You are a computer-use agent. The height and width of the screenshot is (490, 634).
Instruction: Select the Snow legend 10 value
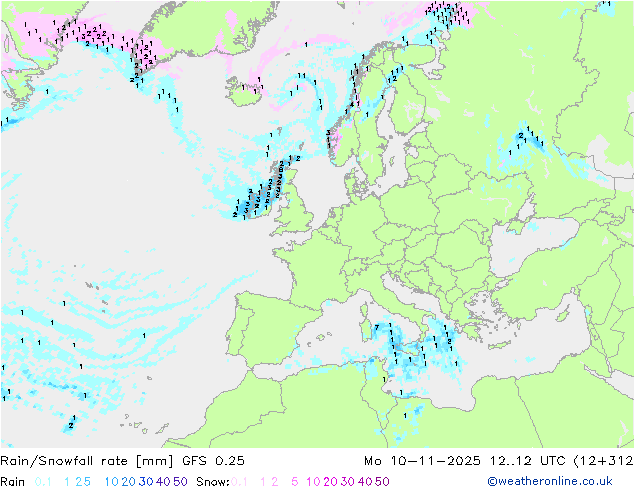click(313, 482)
